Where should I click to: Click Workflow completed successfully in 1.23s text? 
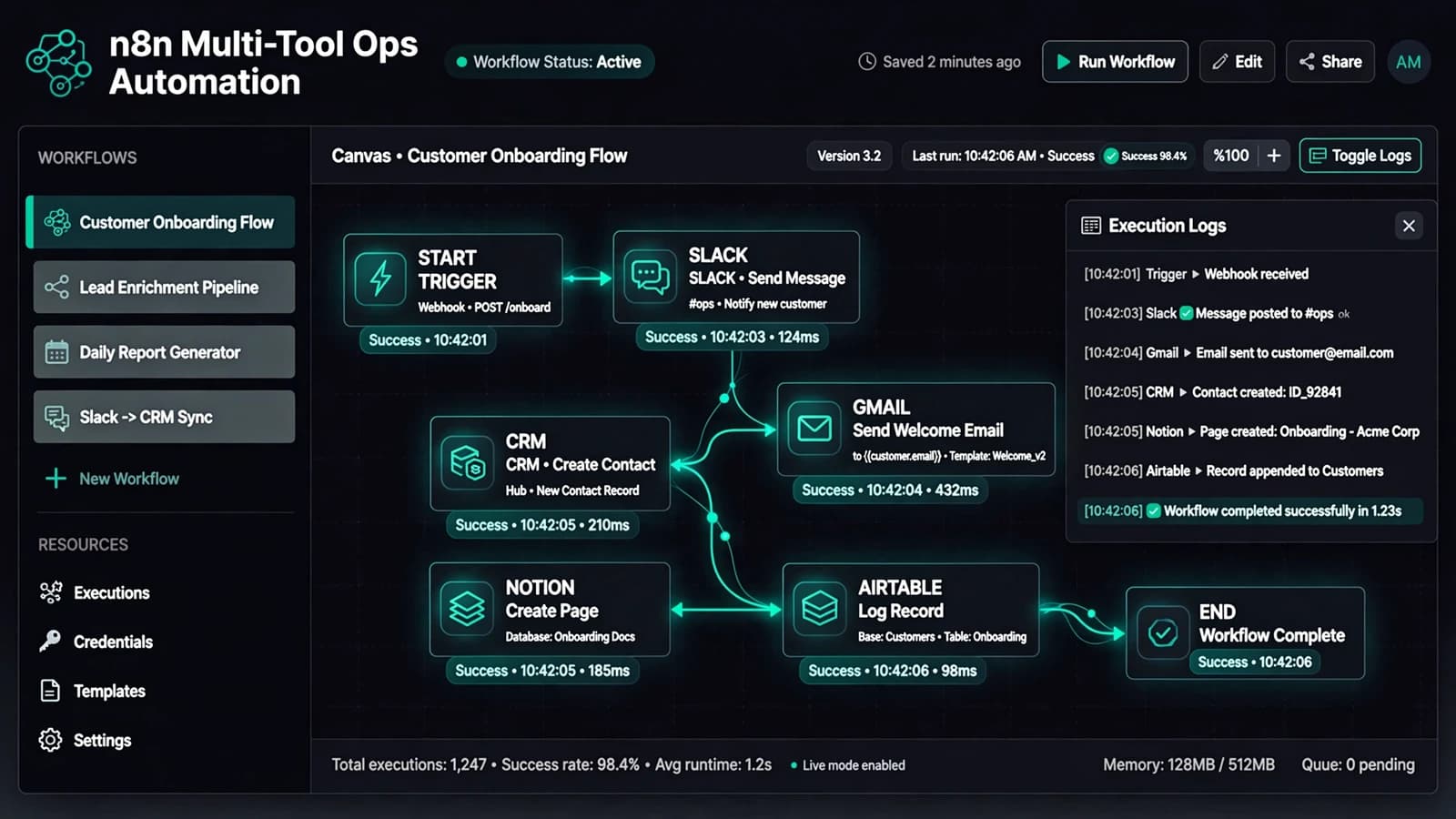1282,511
